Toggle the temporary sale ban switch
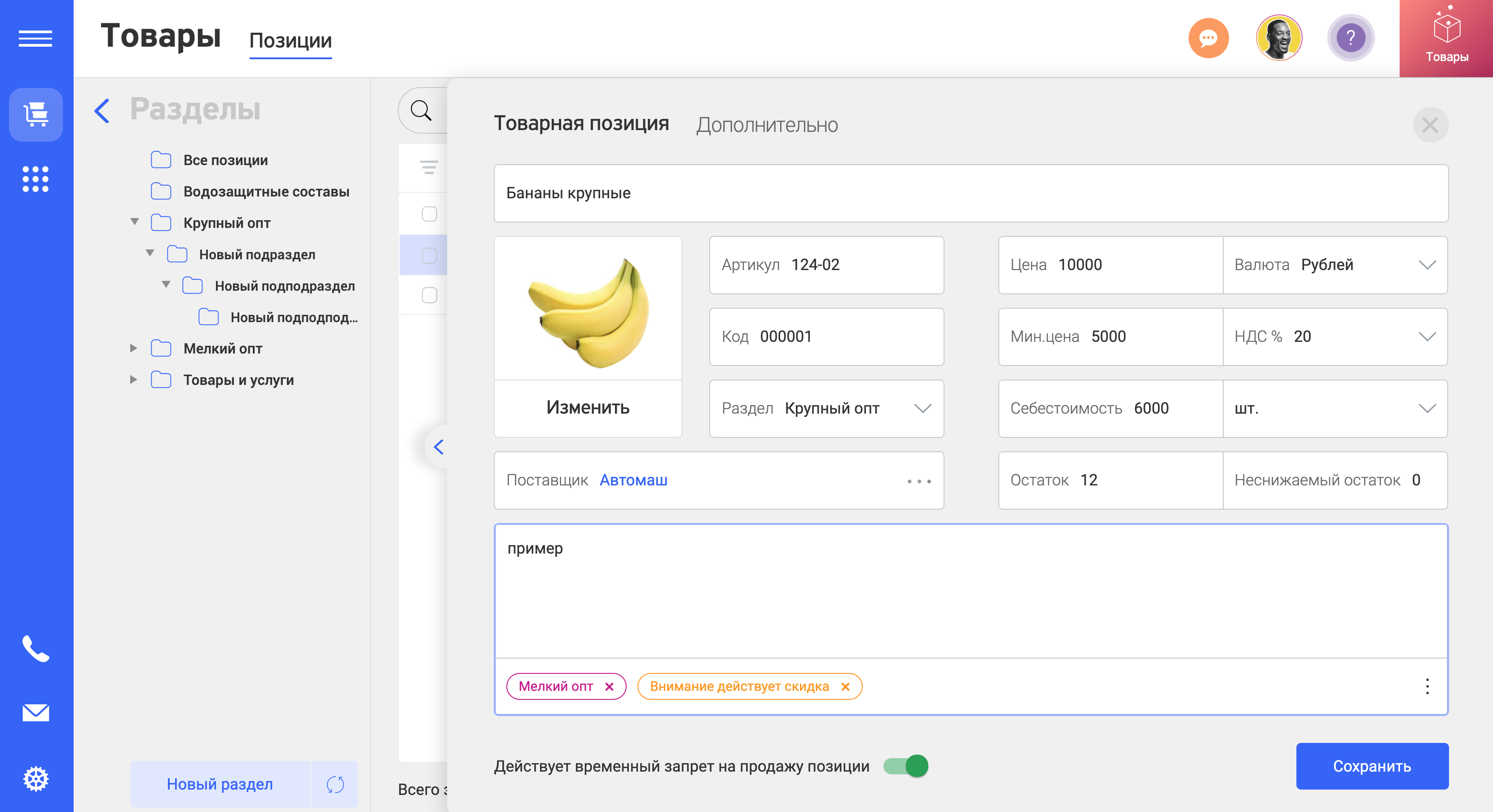 (905, 766)
